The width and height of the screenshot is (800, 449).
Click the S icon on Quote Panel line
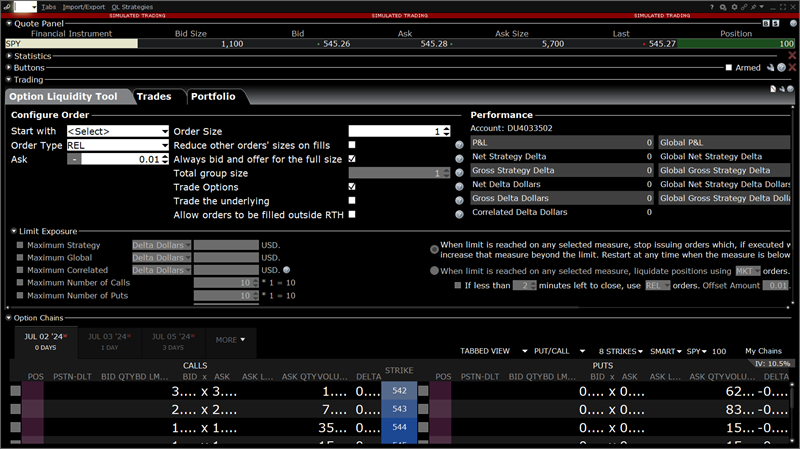click(776, 23)
